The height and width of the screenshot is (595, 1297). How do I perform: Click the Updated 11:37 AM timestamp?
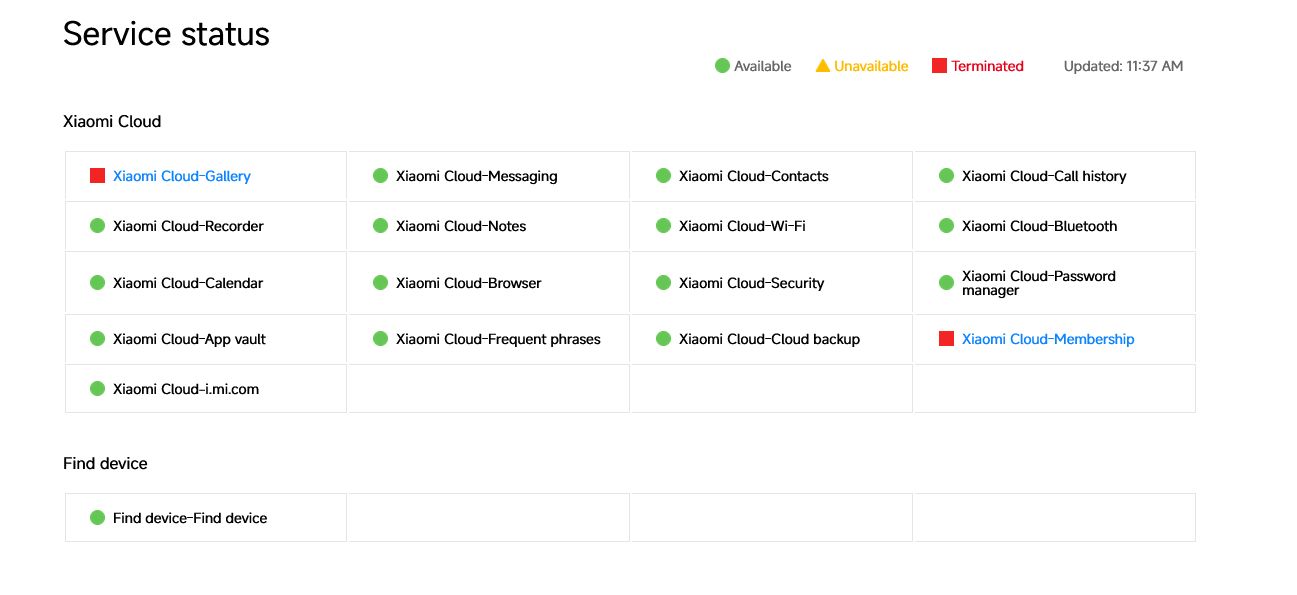(1122, 66)
